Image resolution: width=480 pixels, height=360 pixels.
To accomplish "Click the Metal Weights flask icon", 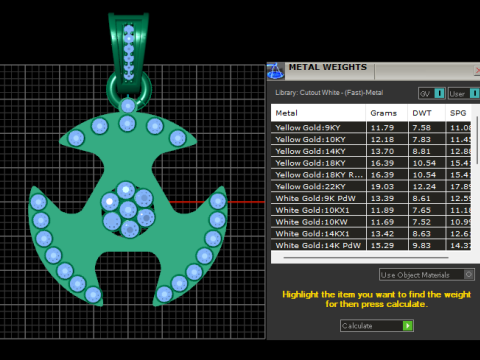I will (276, 71).
